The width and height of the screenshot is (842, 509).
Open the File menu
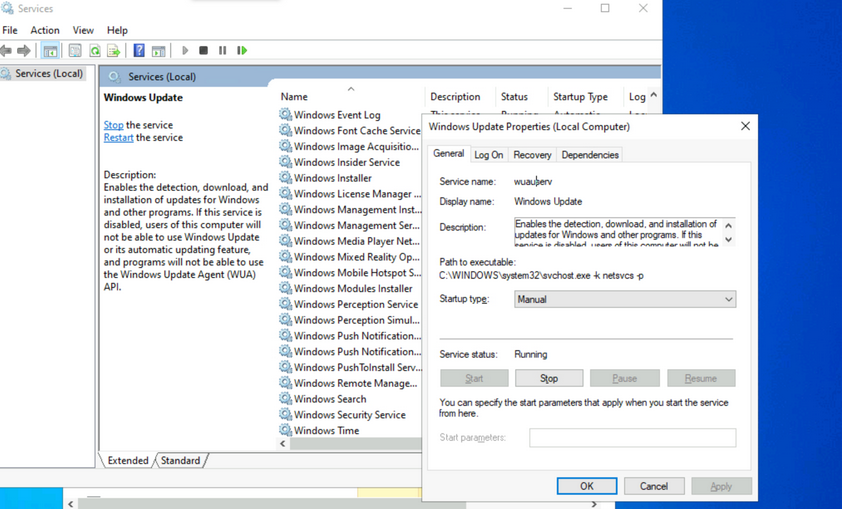pyautogui.click(x=10, y=30)
